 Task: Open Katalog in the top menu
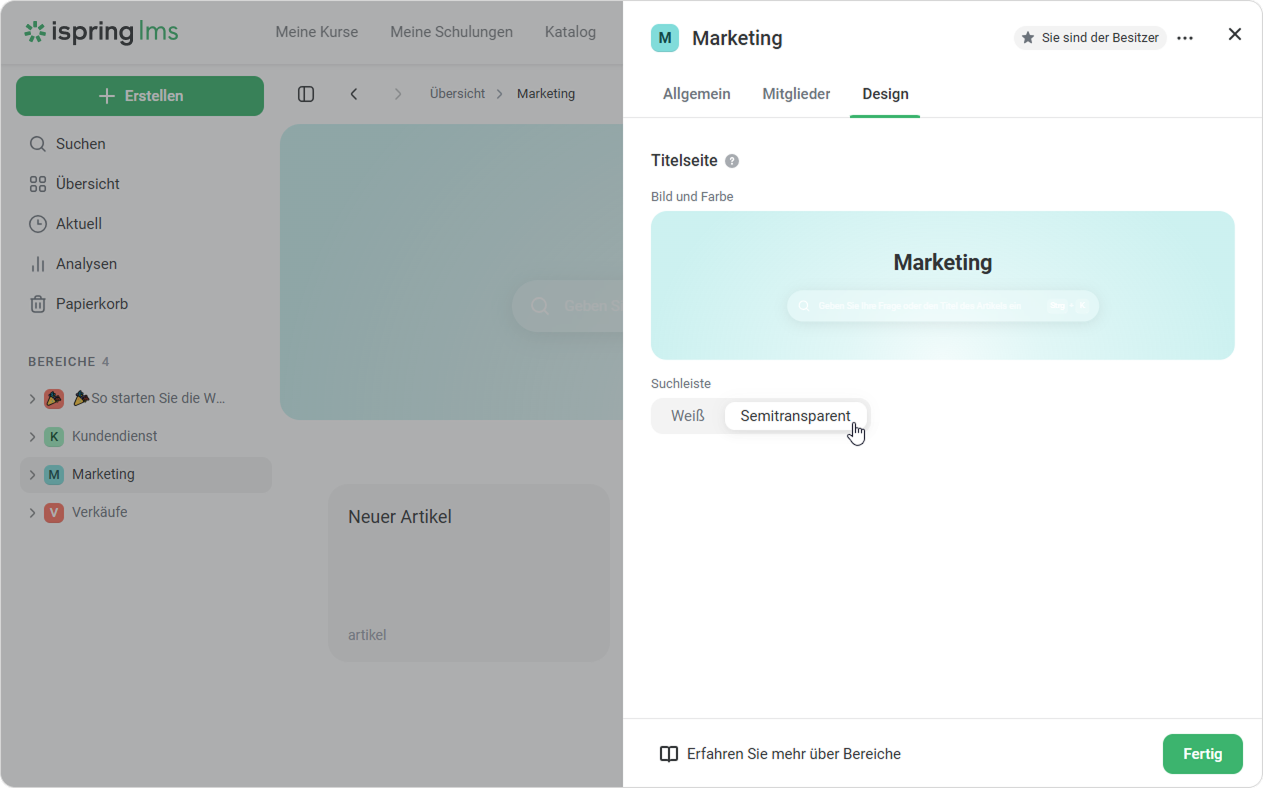click(570, 32)
